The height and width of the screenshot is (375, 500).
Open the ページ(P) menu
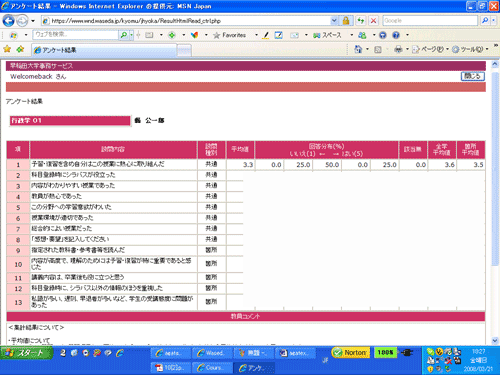coord(430,49)
